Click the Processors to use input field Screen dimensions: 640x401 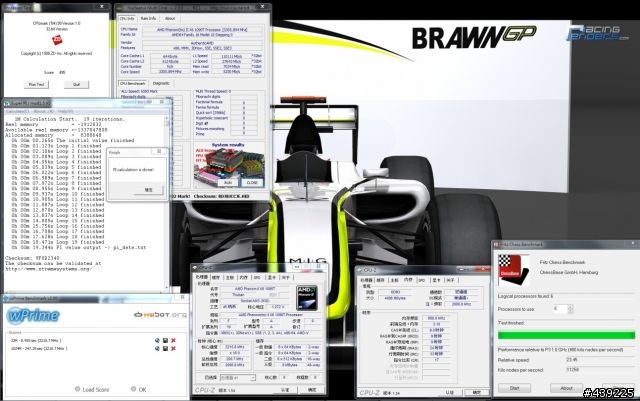pyautogui.click(x=560, y=309)
